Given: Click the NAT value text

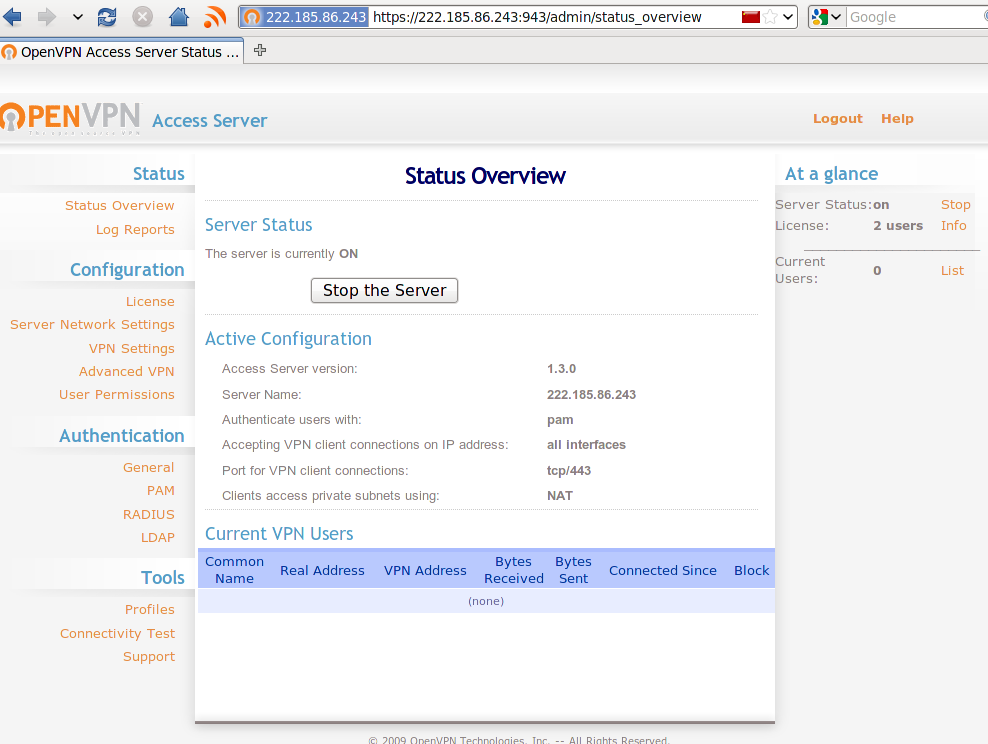Looking at the screenshot, I should point(560,496).
